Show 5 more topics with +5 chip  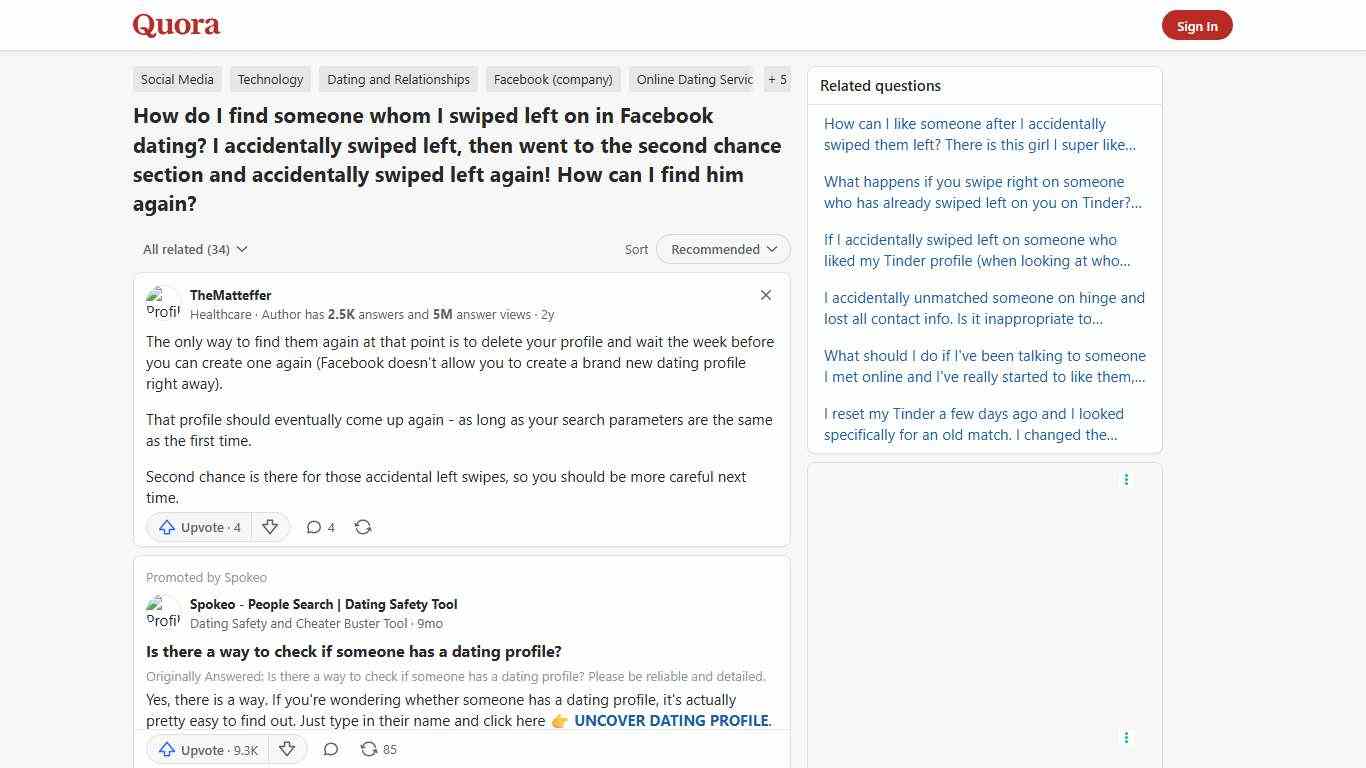(x=777, y=79)
